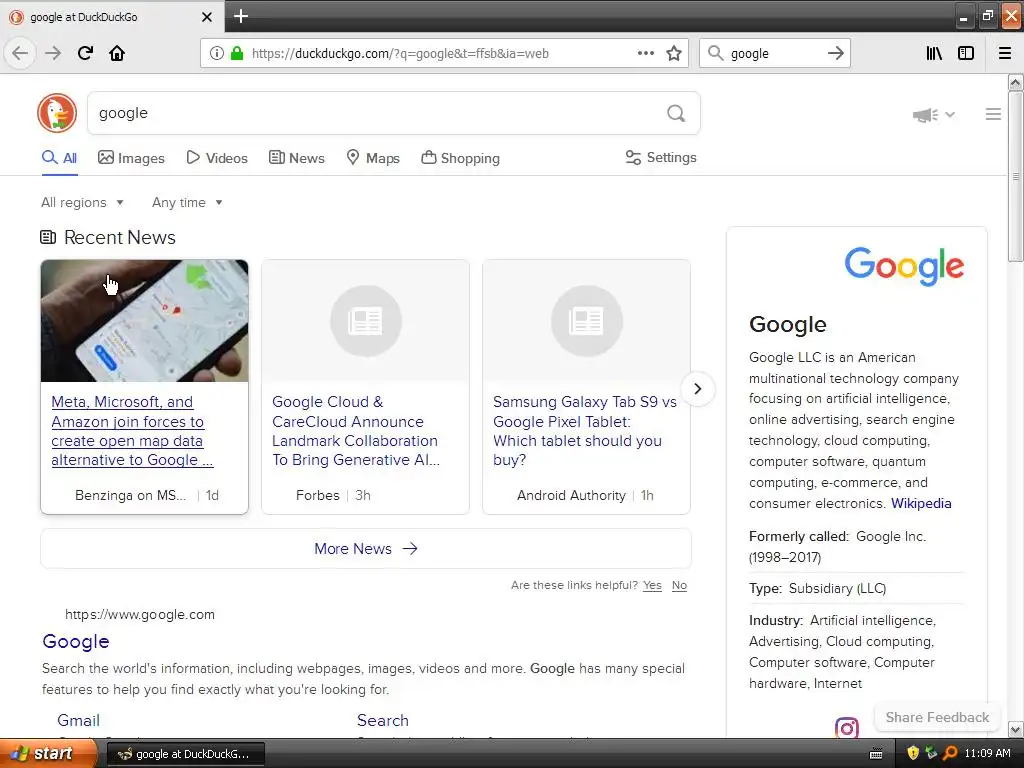The height and width of the screenshot is (768, 1024).
Task: Answer No to links helpful question
Action: (679, 585)
